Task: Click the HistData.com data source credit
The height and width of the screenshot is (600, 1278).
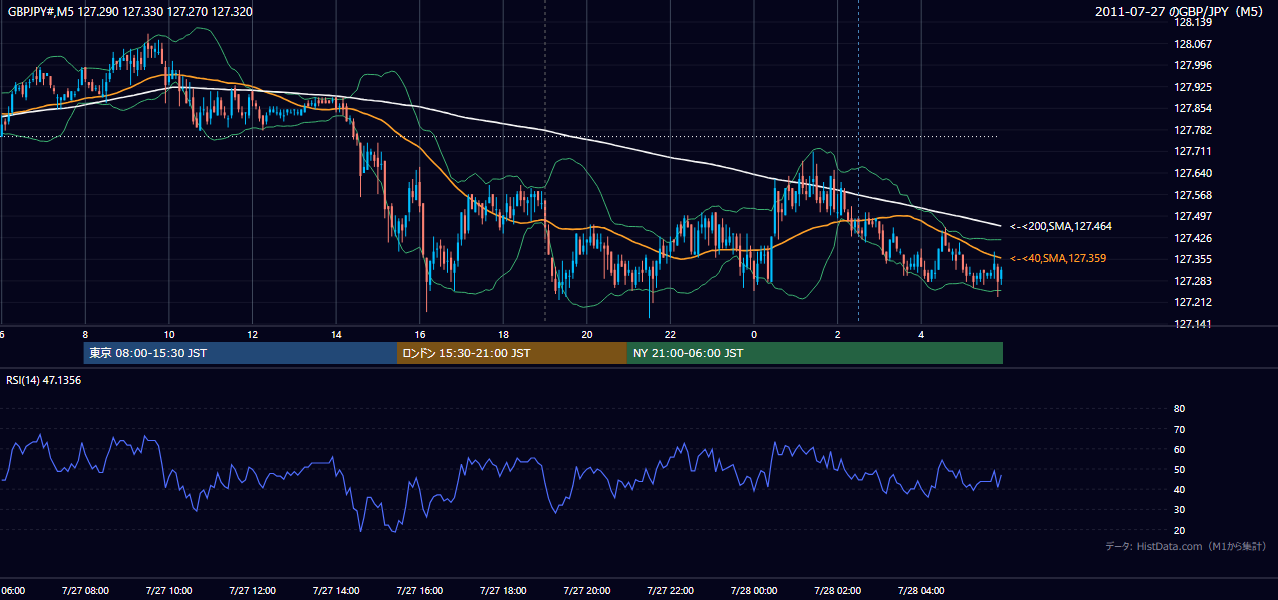Action: coord(1186,547)
